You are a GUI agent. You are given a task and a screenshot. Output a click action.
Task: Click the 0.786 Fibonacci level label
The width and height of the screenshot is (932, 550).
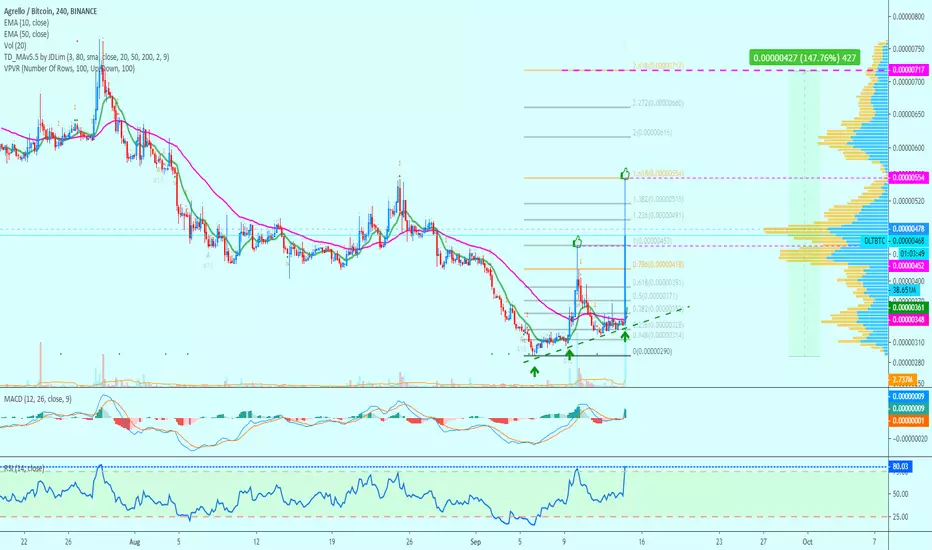(x=658, y=264)
